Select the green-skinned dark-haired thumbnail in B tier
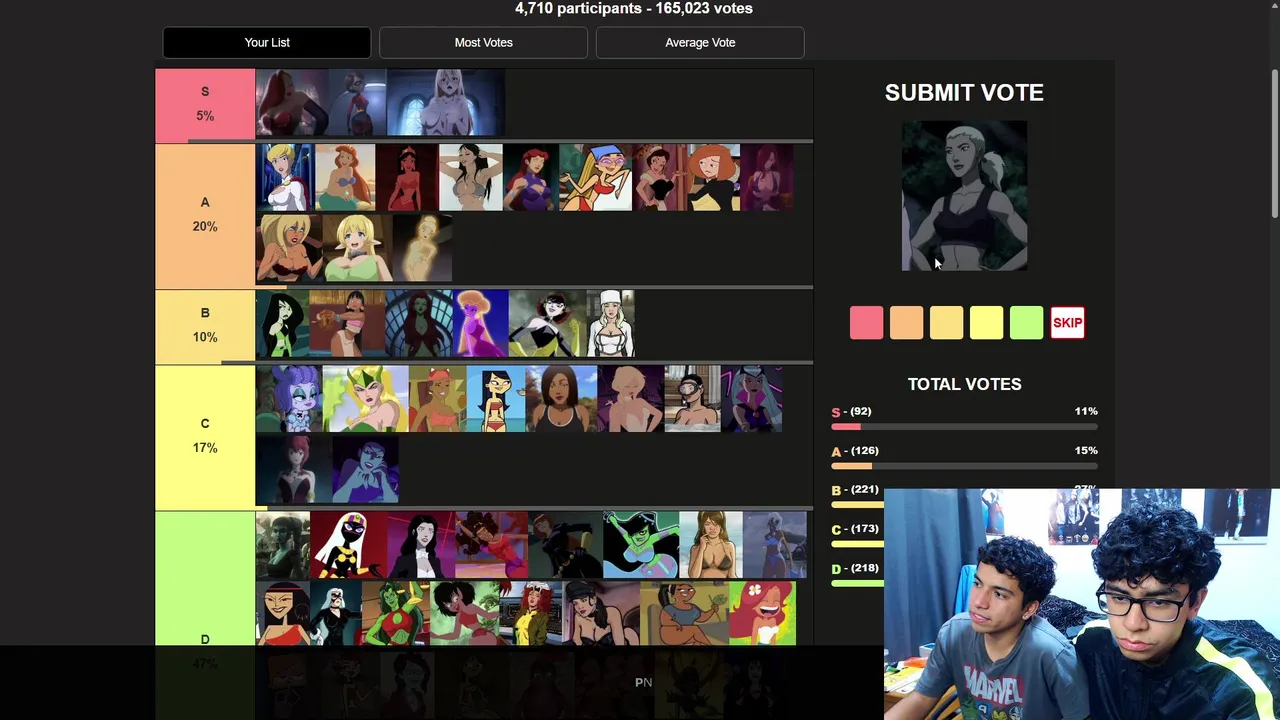 (x=282, y=324)
